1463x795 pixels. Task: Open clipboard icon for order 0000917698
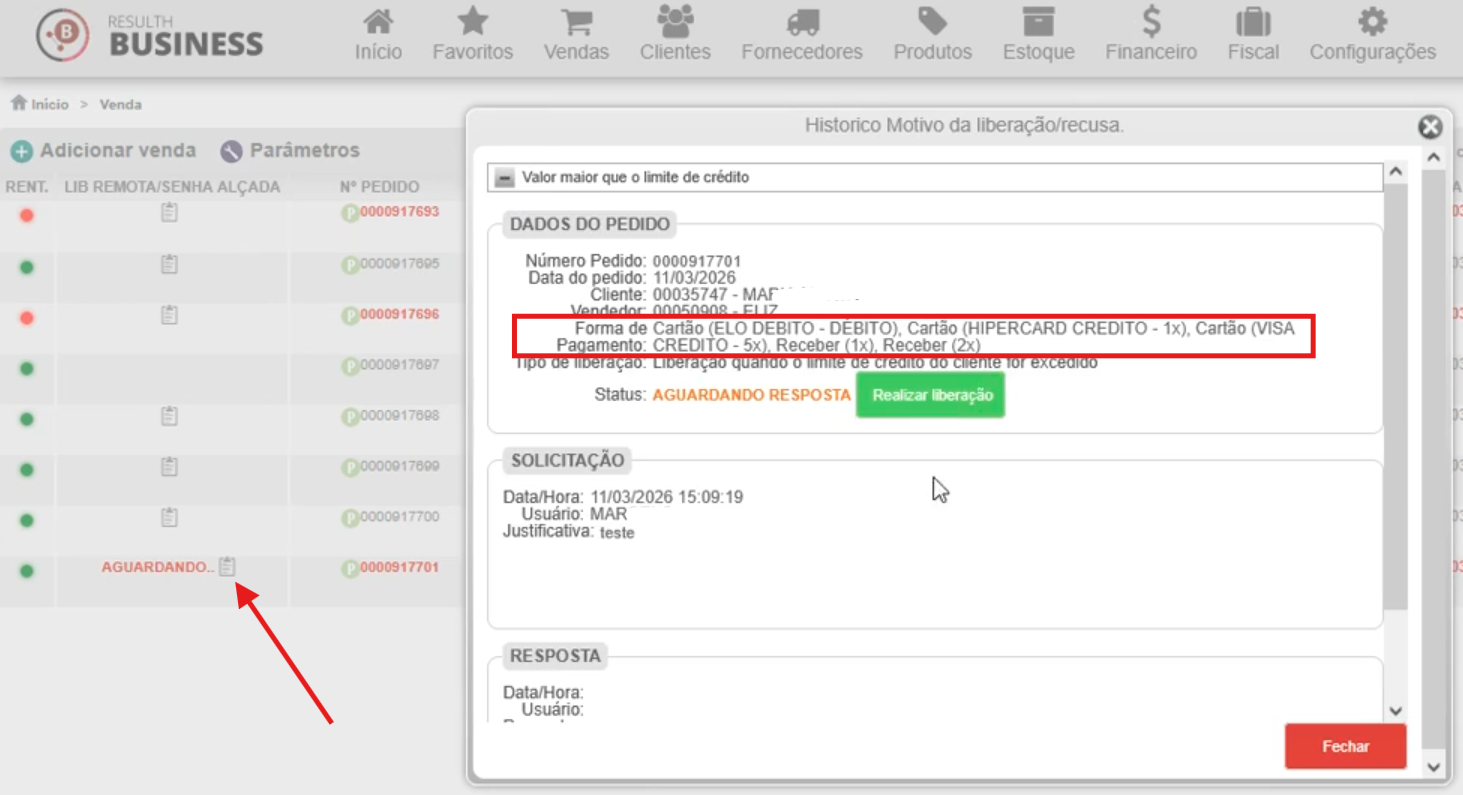pyautogui.click(x=169, y=416)
